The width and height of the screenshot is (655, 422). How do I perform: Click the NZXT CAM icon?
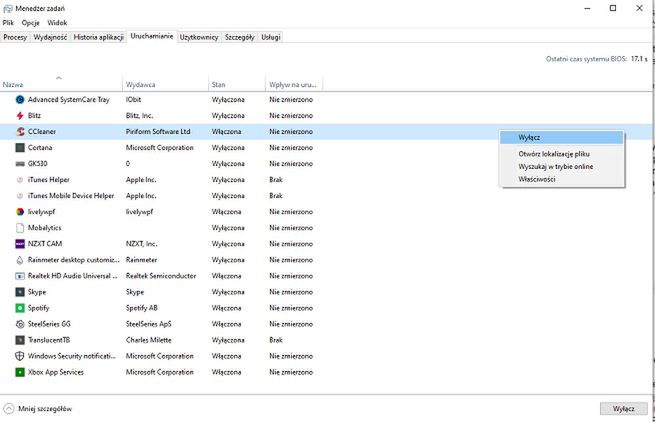20,244
